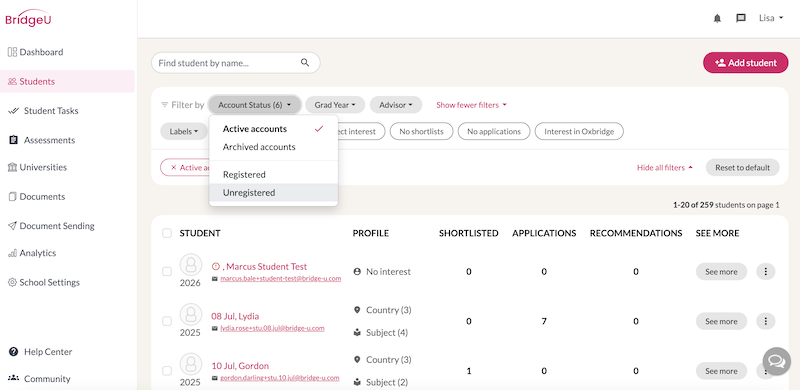The height and width of the screenshot is (390, 800).
Task: Click the warning icon beside Marcus Student Test
Action: (216, 266)
